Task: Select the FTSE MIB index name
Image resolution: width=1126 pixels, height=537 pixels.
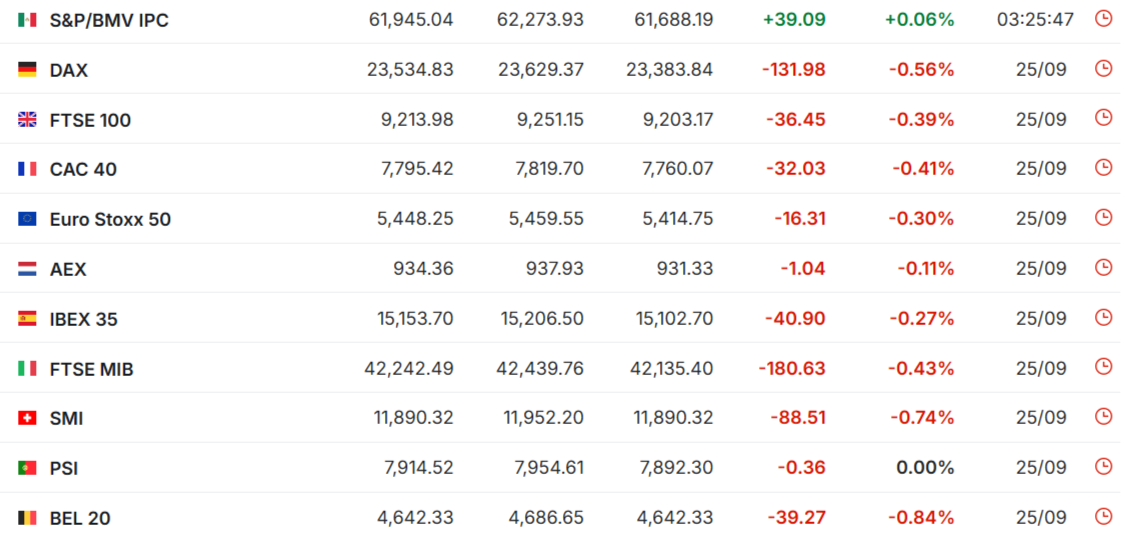Action: pyautogui.click(x=92, y=369)
